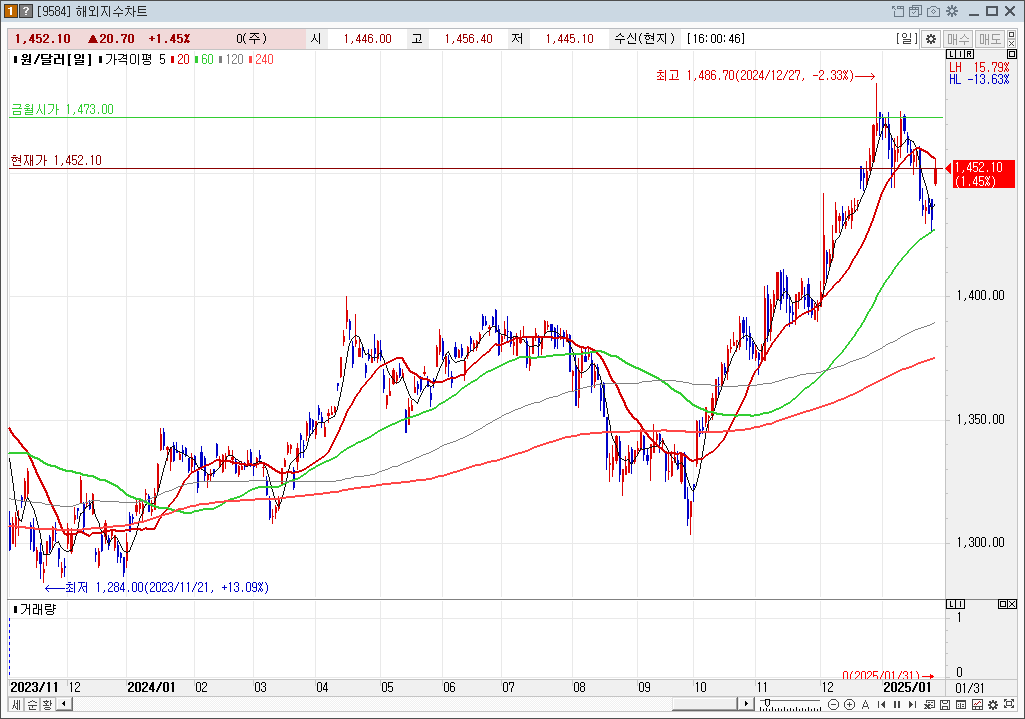
Task: Jump to the first chart bar
Action: click(x=881, y=705)
